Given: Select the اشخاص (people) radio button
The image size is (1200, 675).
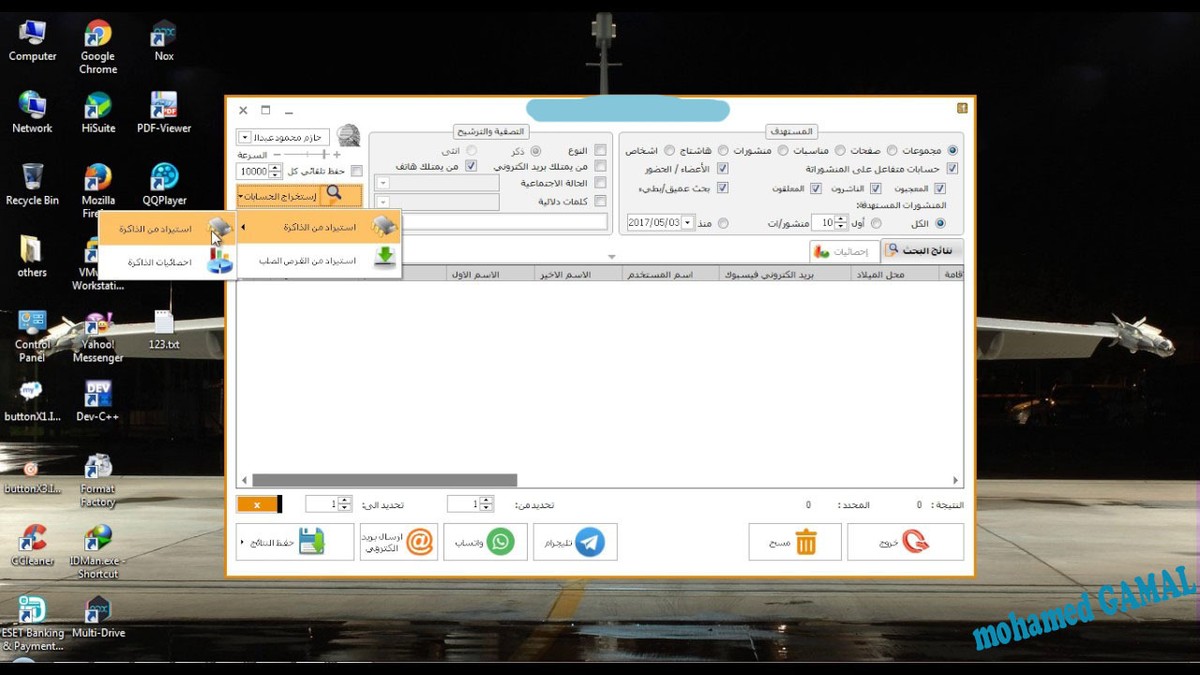Looking at the screenshot, I should [x=669, y=150].
